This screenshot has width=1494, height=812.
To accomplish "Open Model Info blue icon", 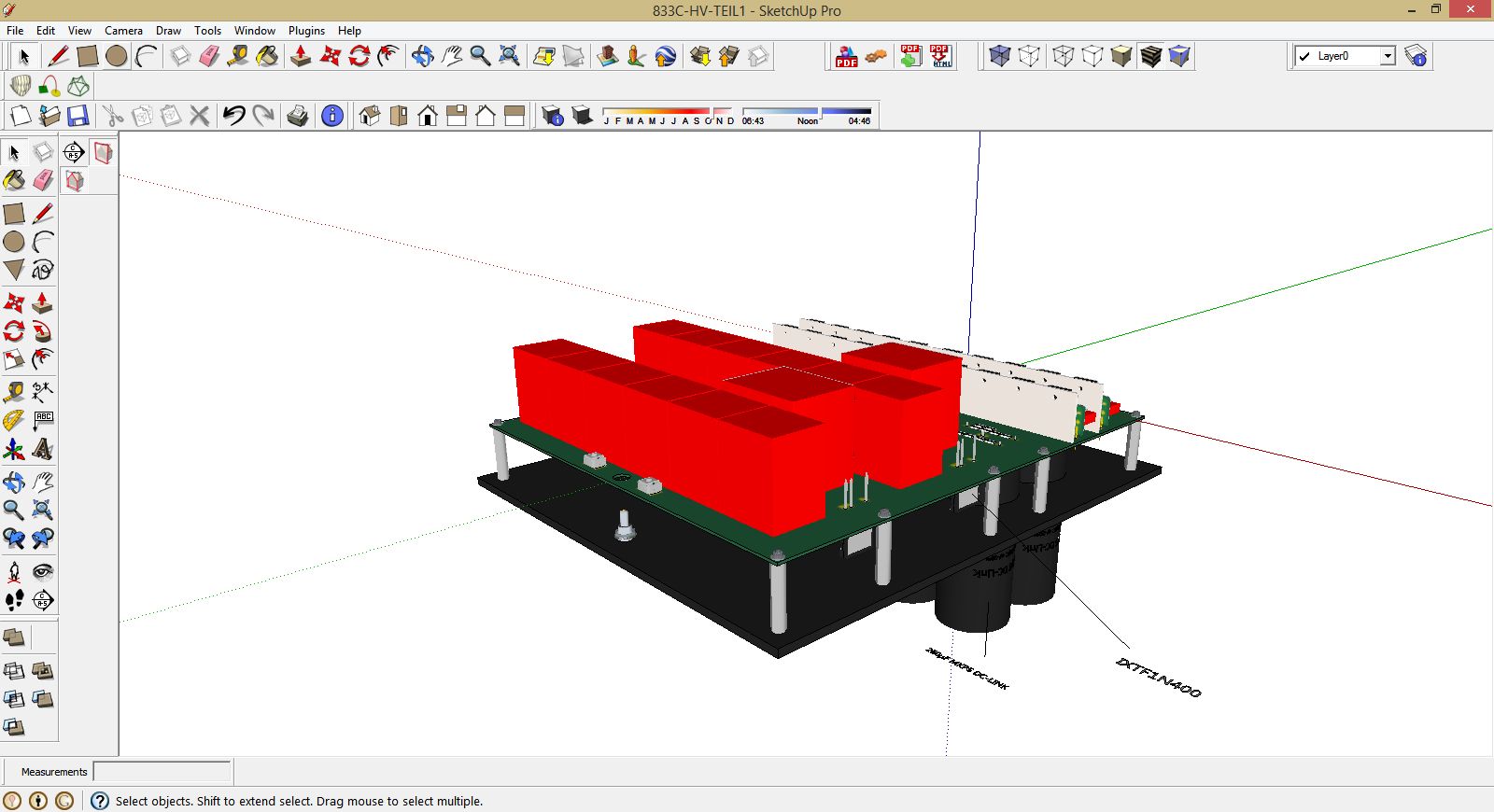I will (332, 116).
